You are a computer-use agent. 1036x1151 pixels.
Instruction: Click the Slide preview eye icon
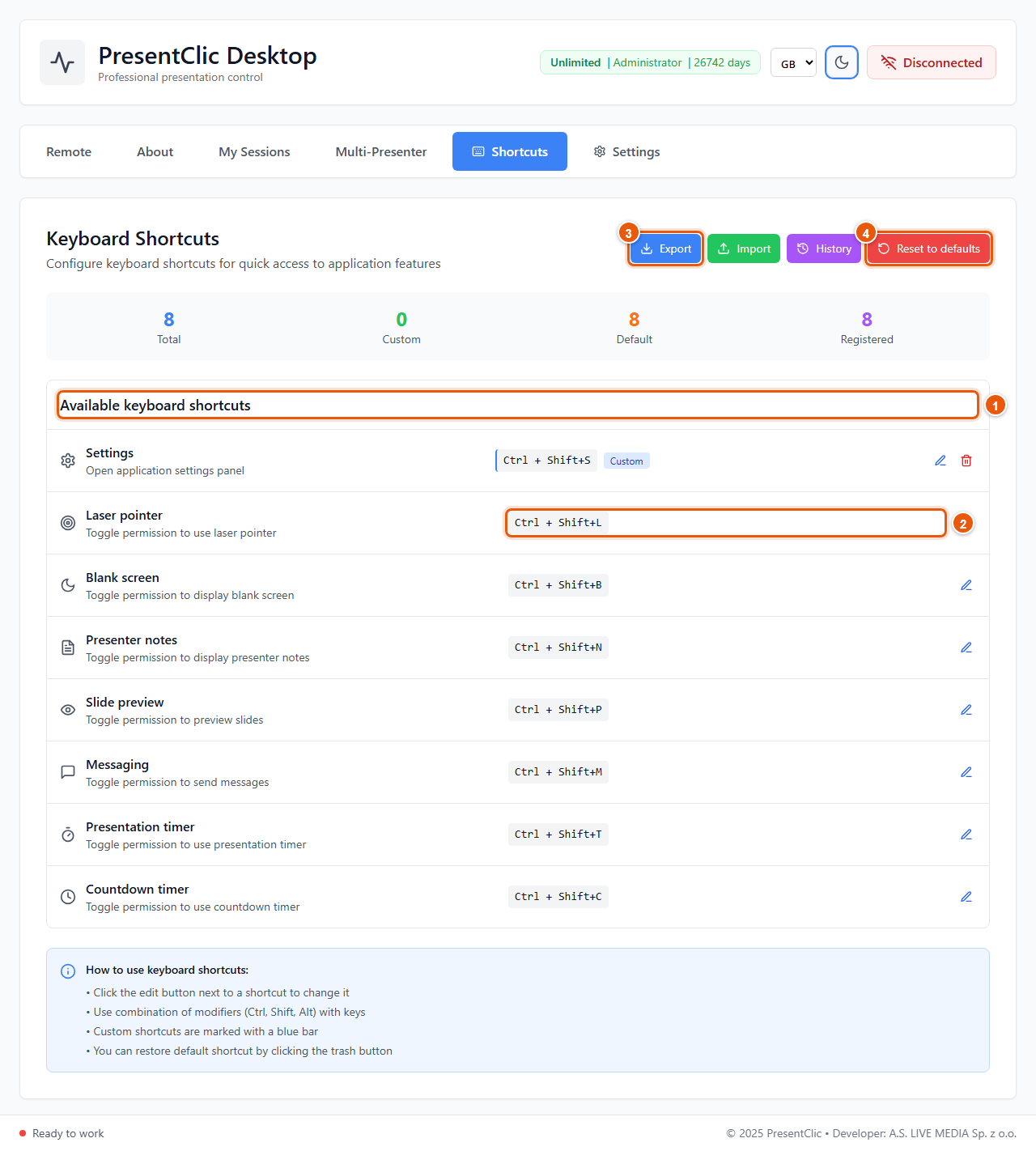pos(68,710)
